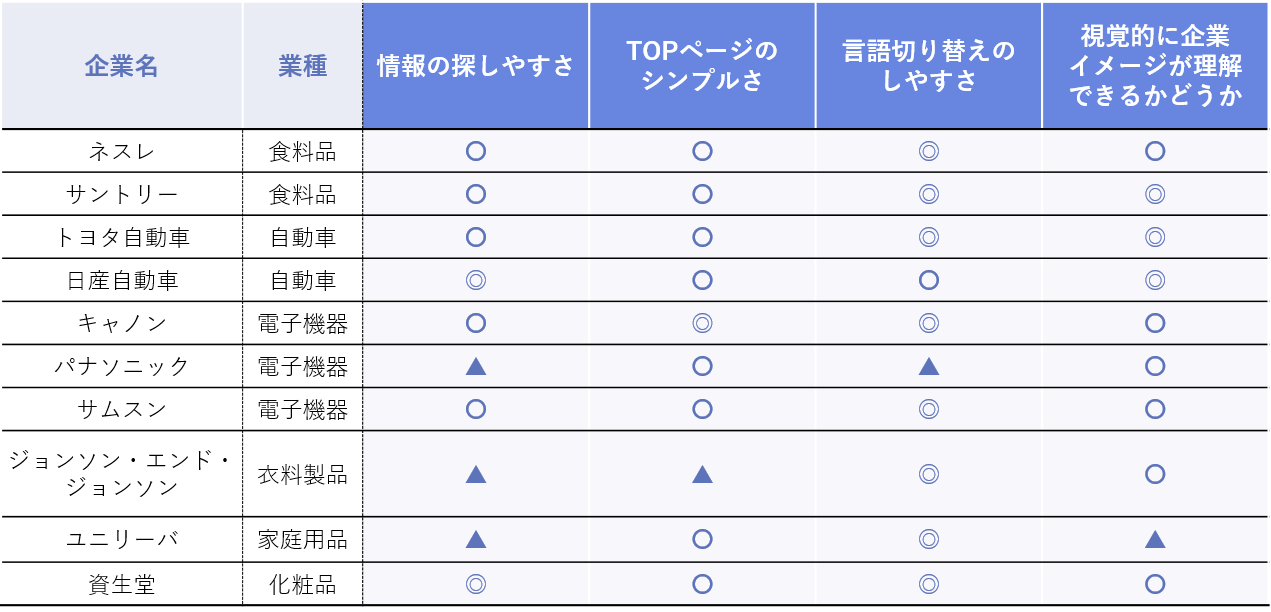Screen dimensions: 1271x612
Task: Click the 言語切り替えのしやすさ header
Action: click(x=929, y=66)
